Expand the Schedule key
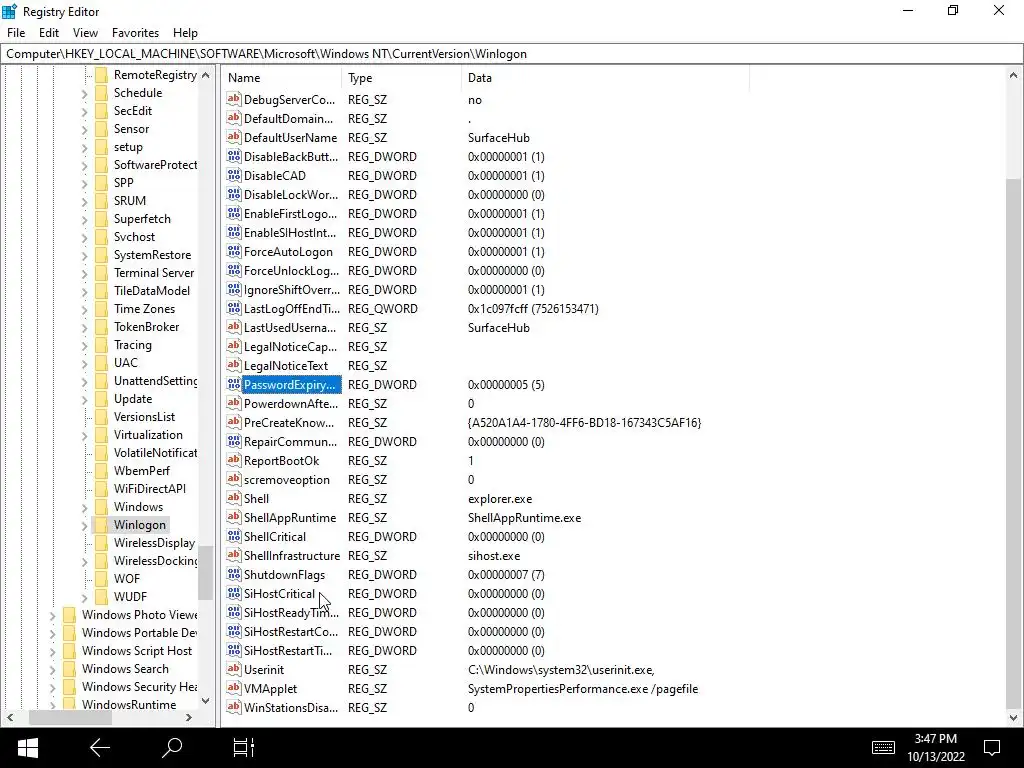1024x768 pixels. pos(85,93)
